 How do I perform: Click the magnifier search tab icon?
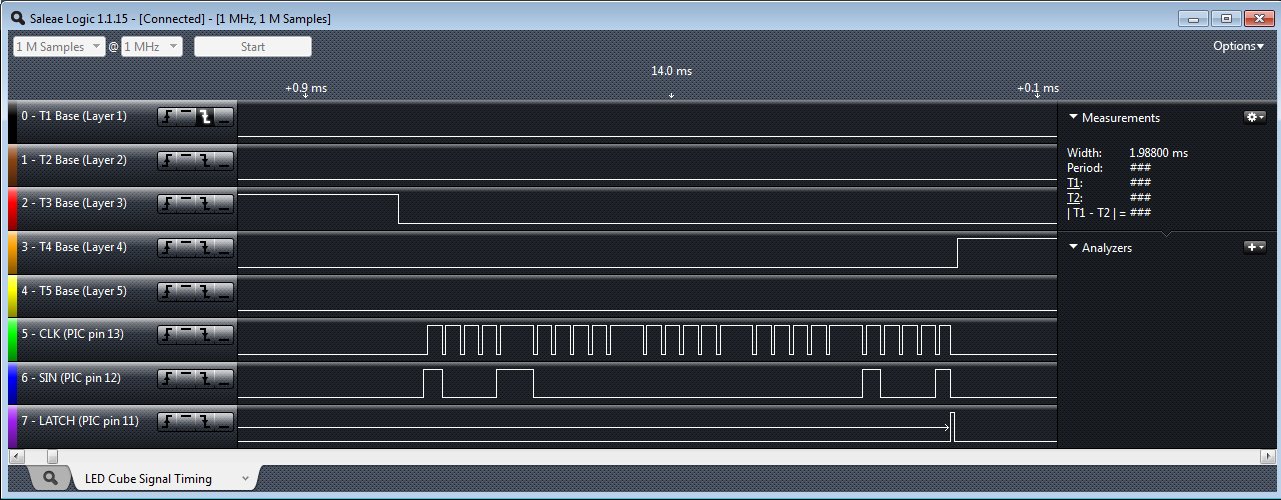click(50, 479)
